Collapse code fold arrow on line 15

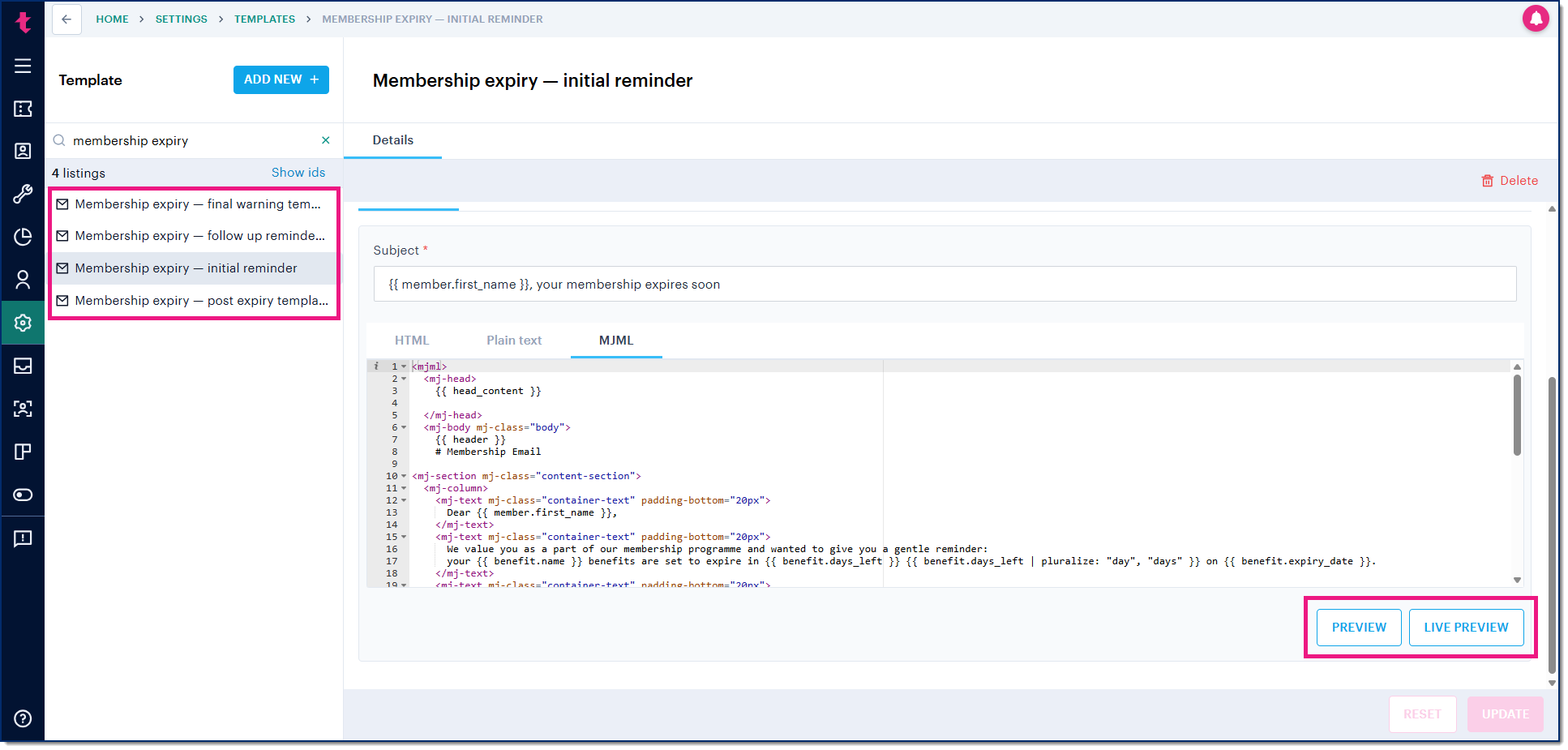point(404,537)
